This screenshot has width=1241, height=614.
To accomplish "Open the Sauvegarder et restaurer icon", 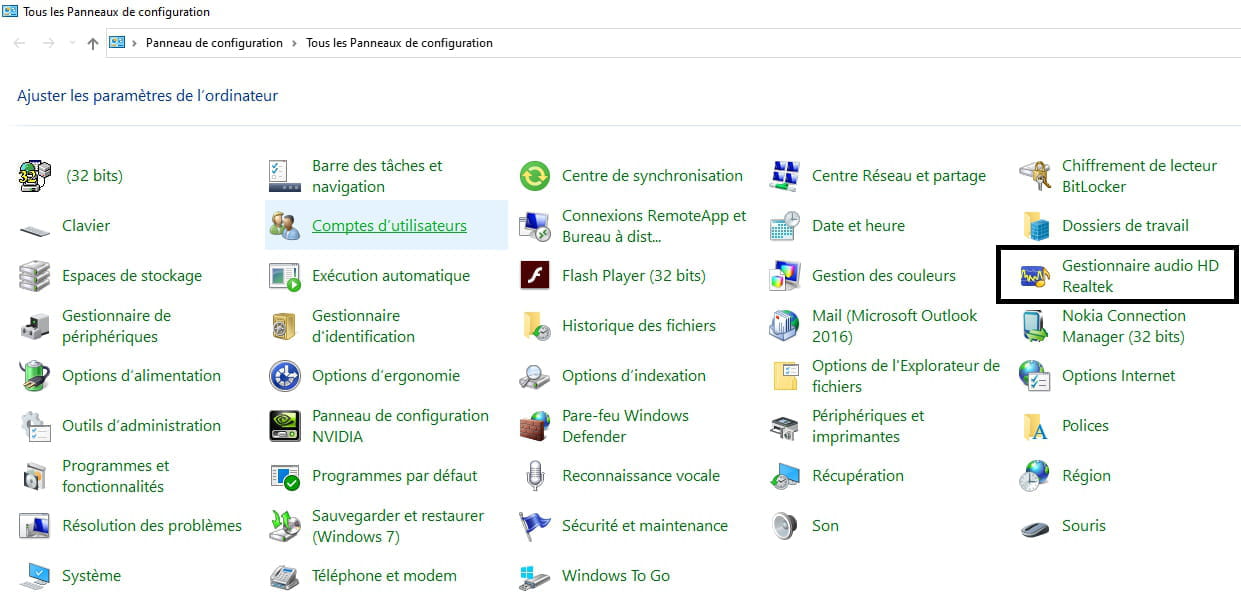I will 285,526.
